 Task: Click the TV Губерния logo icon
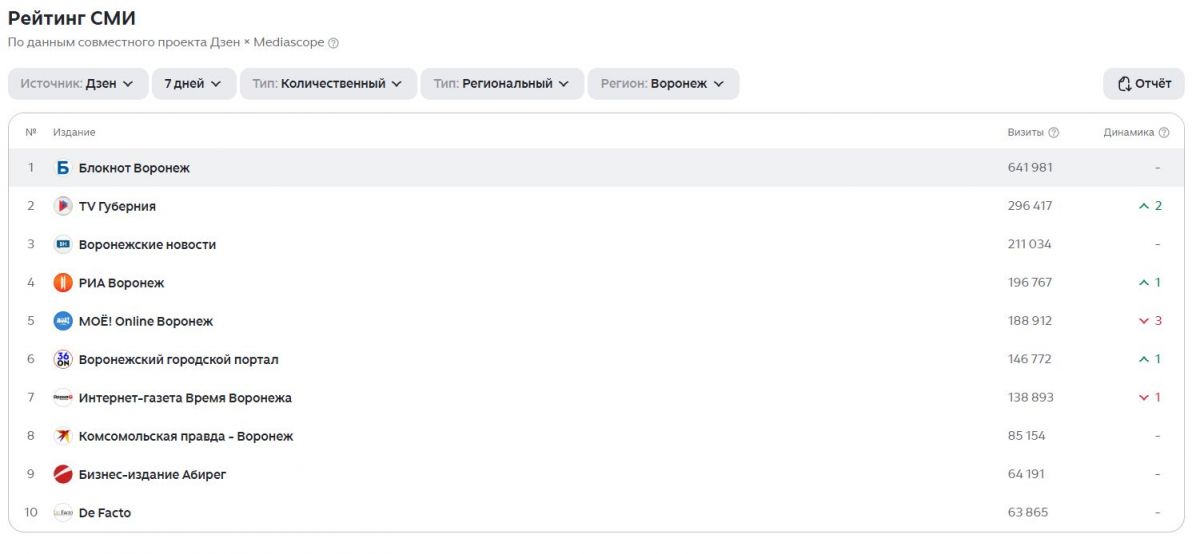point(63,206)
